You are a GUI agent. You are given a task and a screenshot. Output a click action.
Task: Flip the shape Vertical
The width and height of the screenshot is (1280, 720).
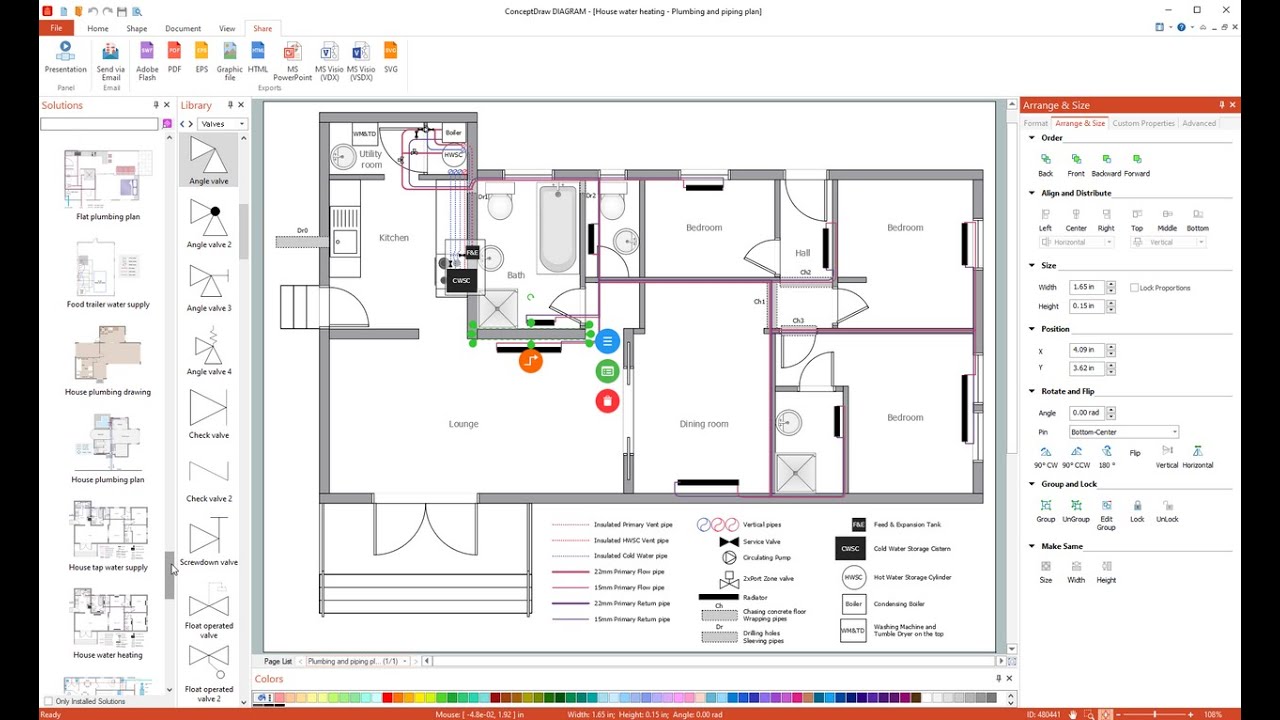(x=1166, y=453)
